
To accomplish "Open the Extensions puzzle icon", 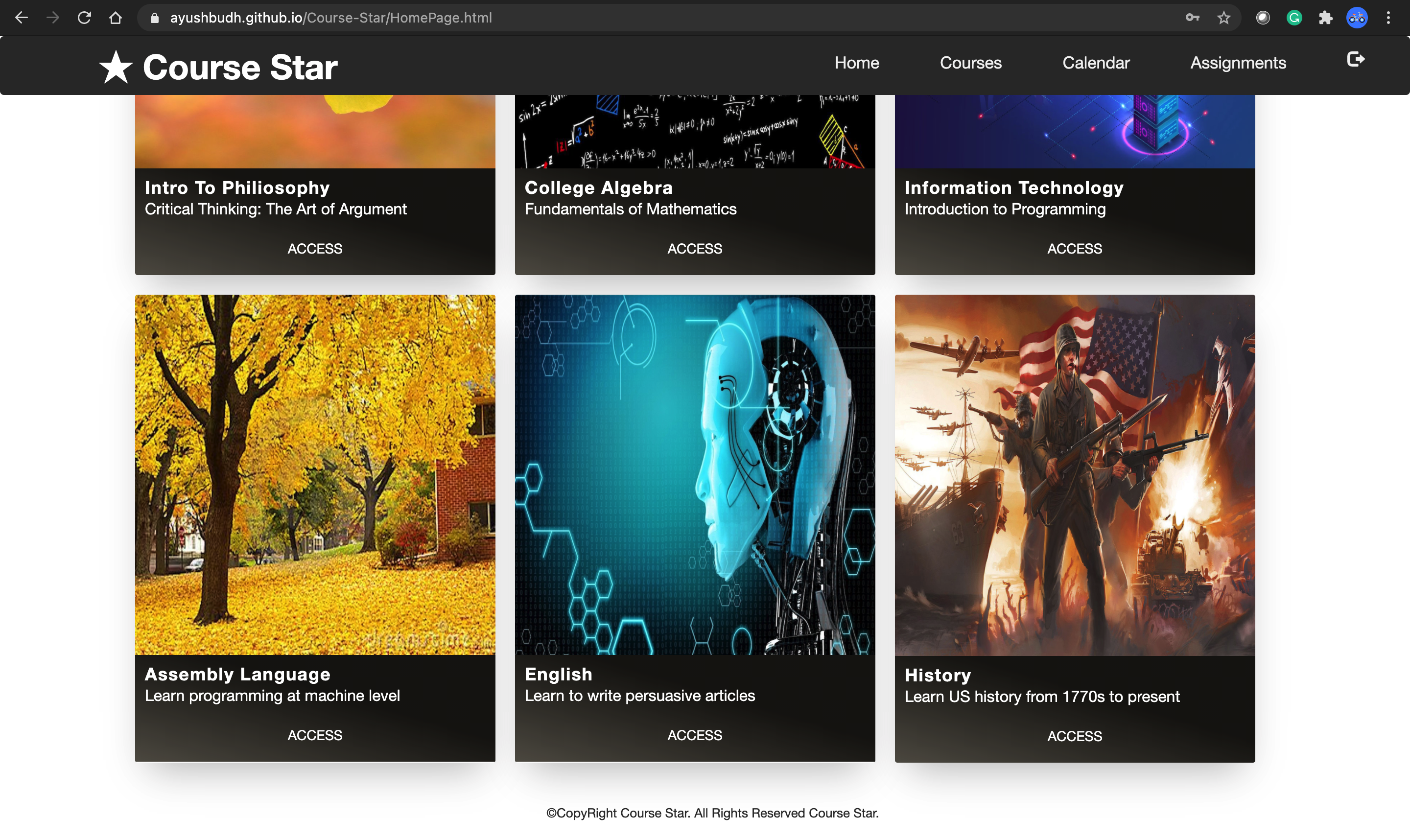I will pyautogui.click(x=1325, y=18).
